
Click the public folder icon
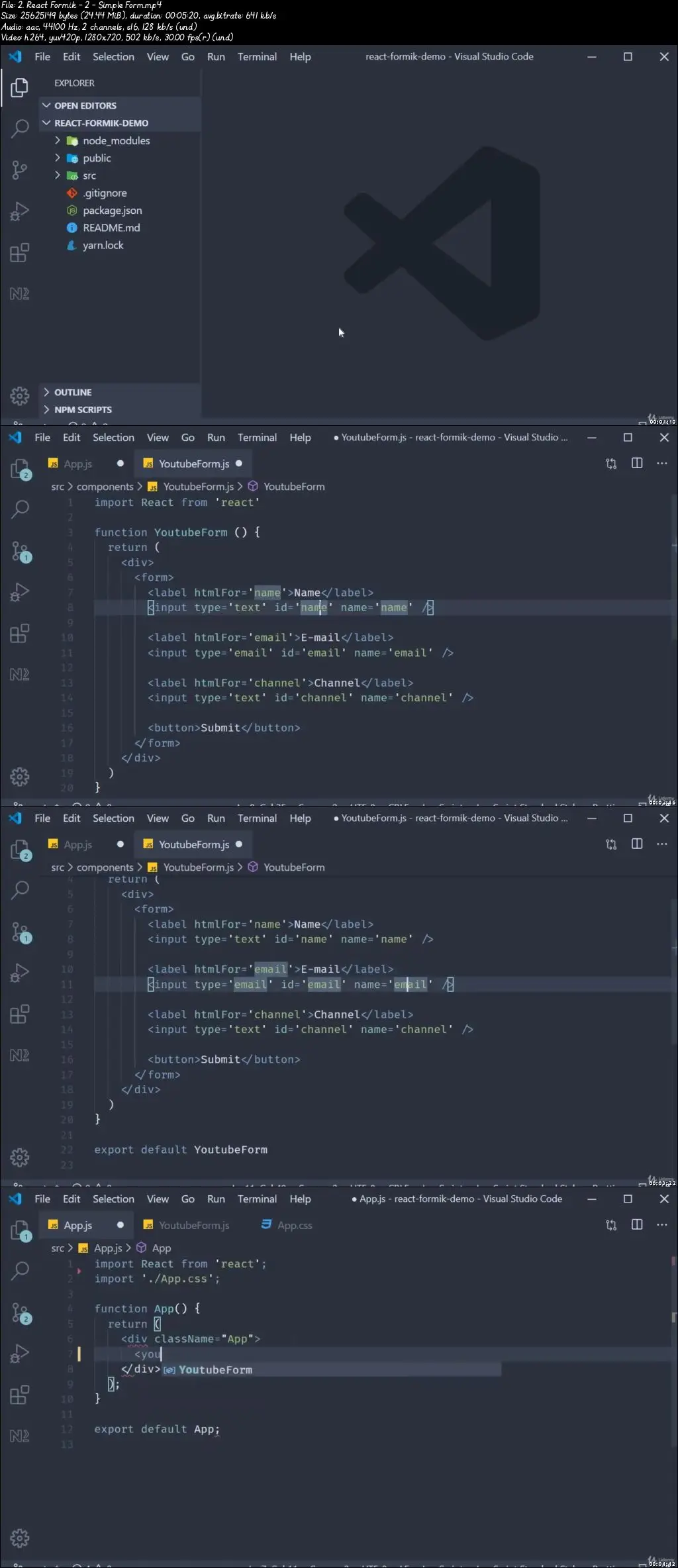coord(72,158)
